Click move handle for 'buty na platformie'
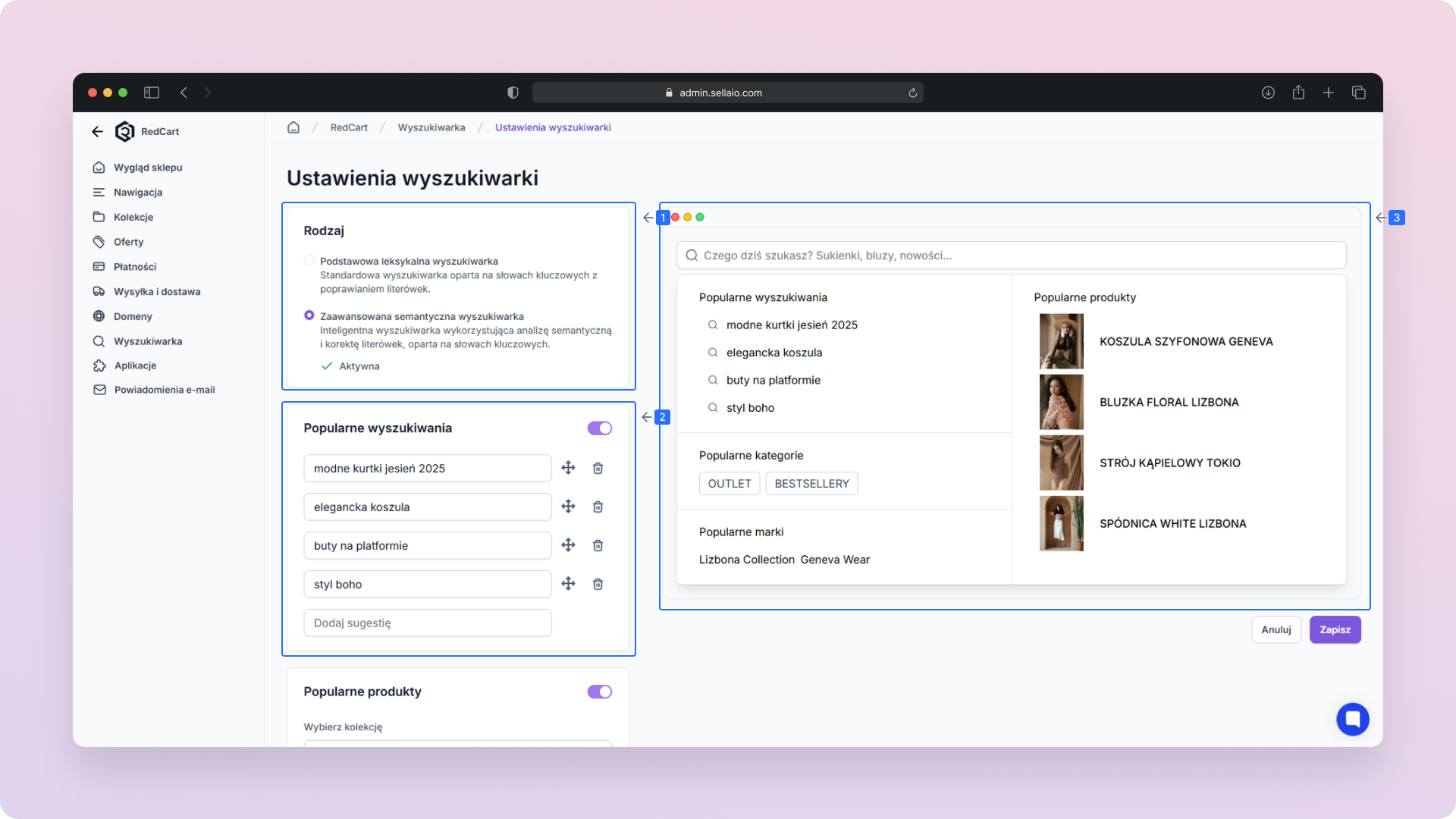The image size is (1456, 819). [568, 545]
